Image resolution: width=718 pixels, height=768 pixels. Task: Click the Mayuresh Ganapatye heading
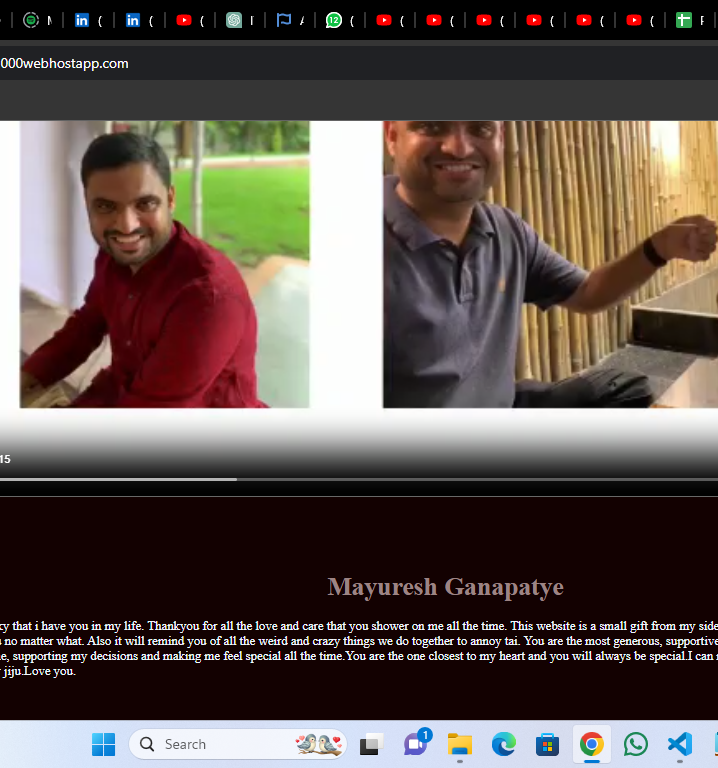click(445, 587)
